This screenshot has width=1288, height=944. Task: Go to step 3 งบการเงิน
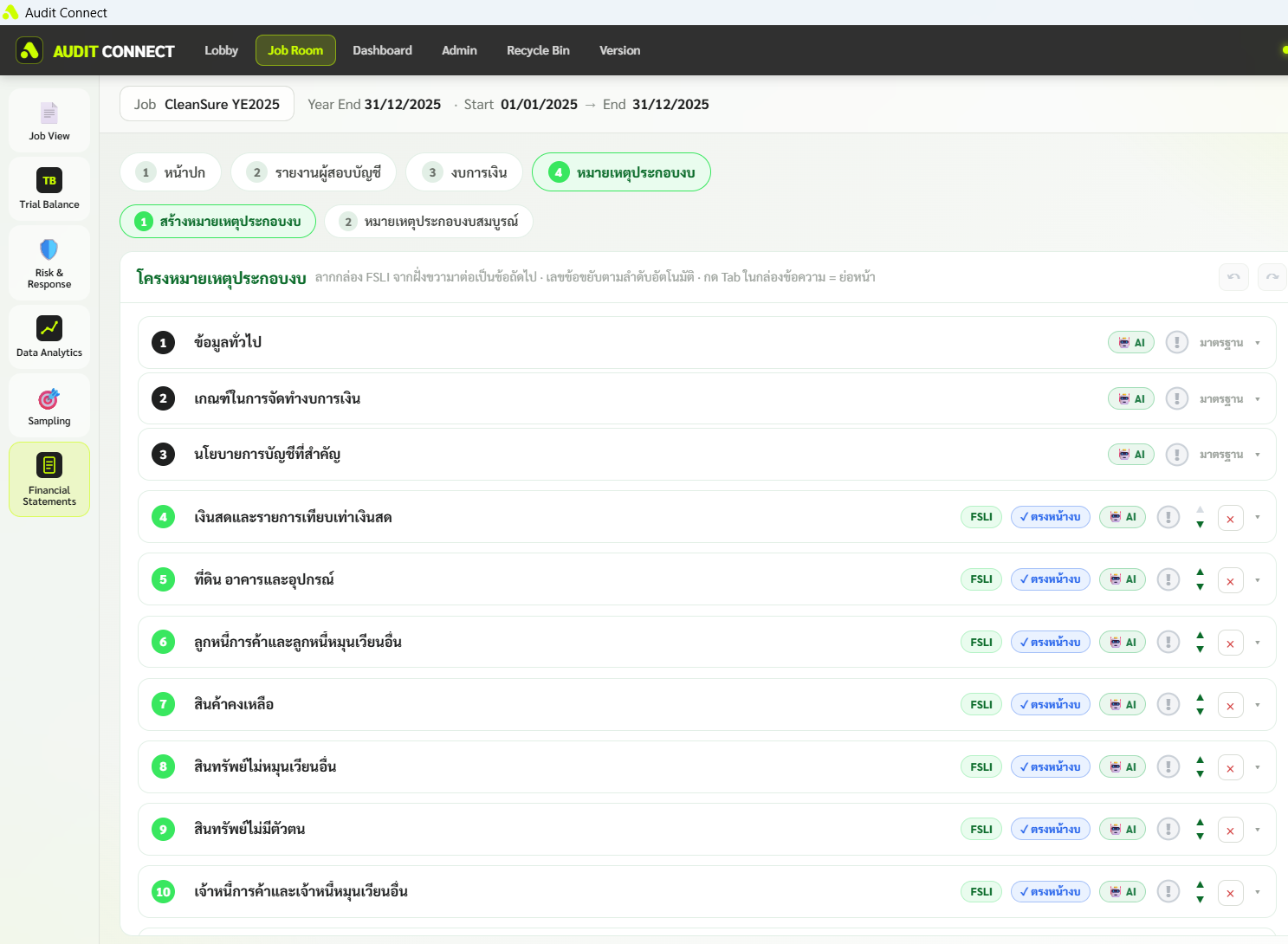point(464,172)
